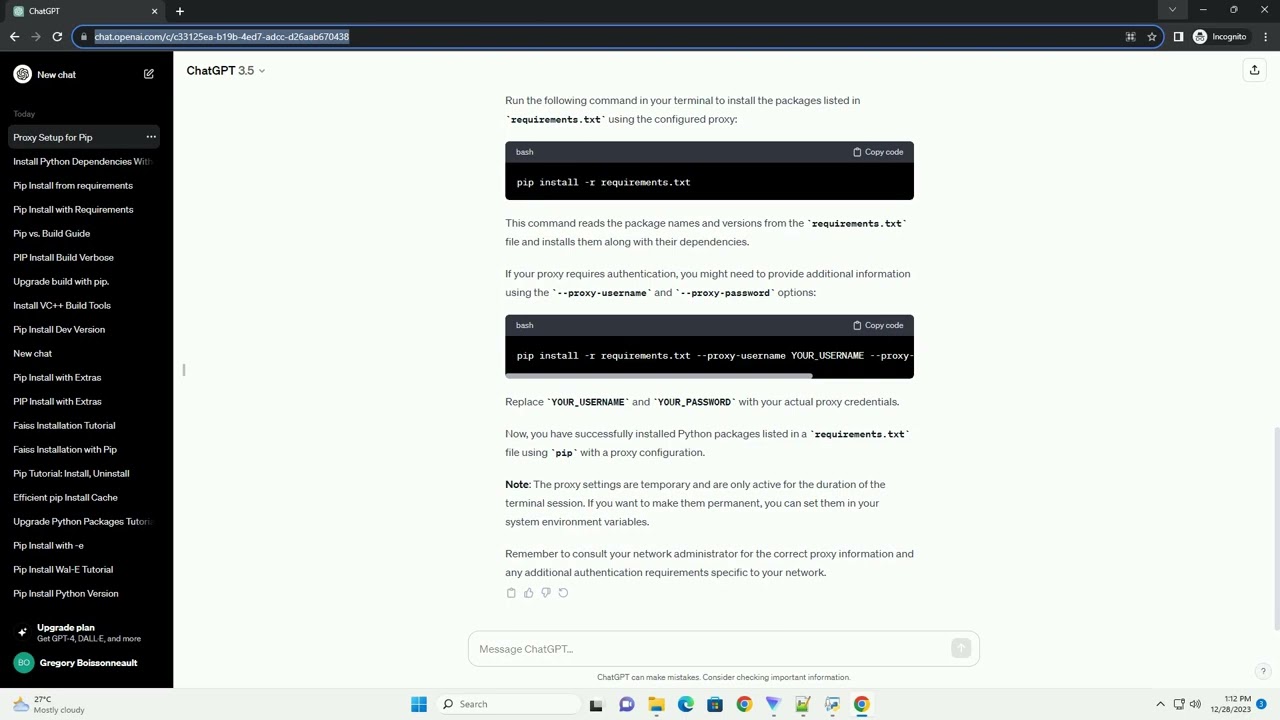Viewport: 1280px width, 720px height.
Task: Open Gregory Boissonneault account menu
Action: [x=86, y=663]
